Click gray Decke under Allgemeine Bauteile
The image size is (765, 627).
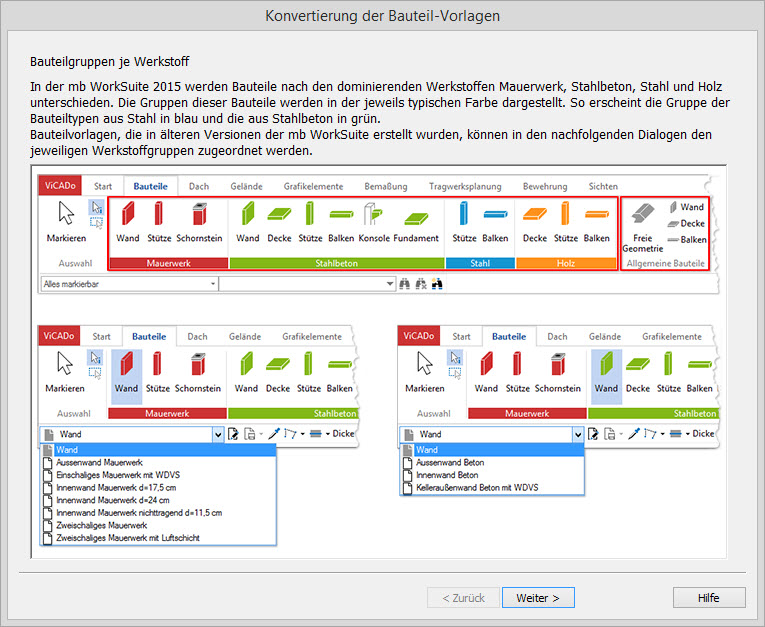click(686, 223)
